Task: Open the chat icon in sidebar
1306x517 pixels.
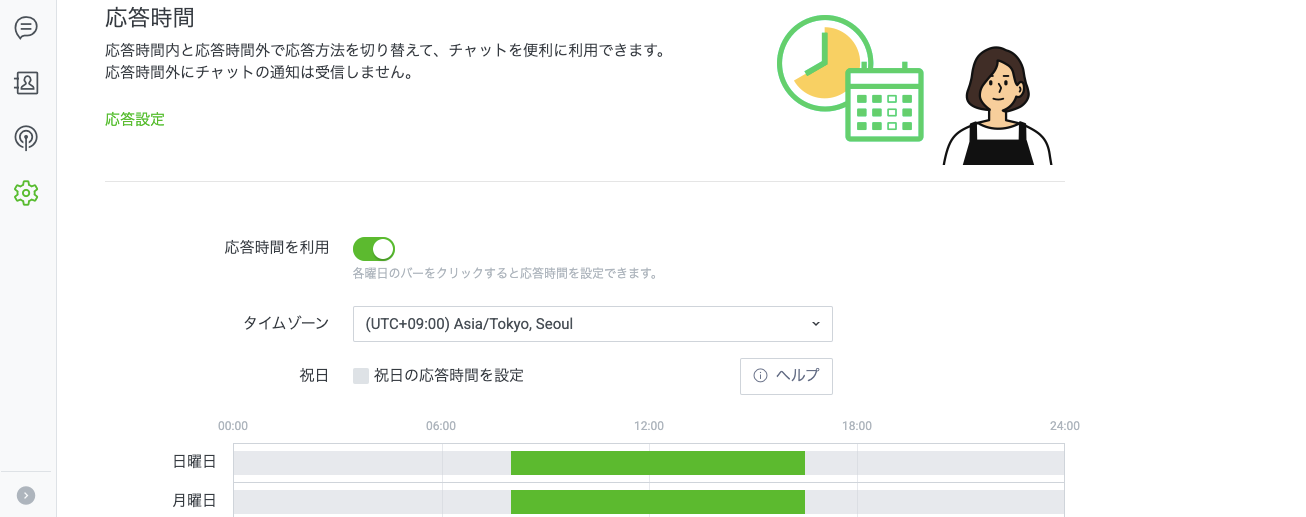Action: [26, 28]
